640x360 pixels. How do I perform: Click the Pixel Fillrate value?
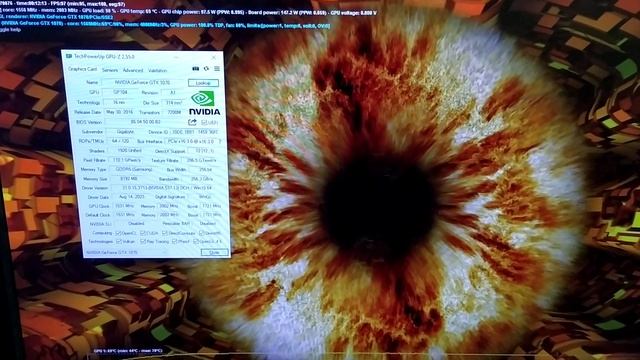click(127, 160)
